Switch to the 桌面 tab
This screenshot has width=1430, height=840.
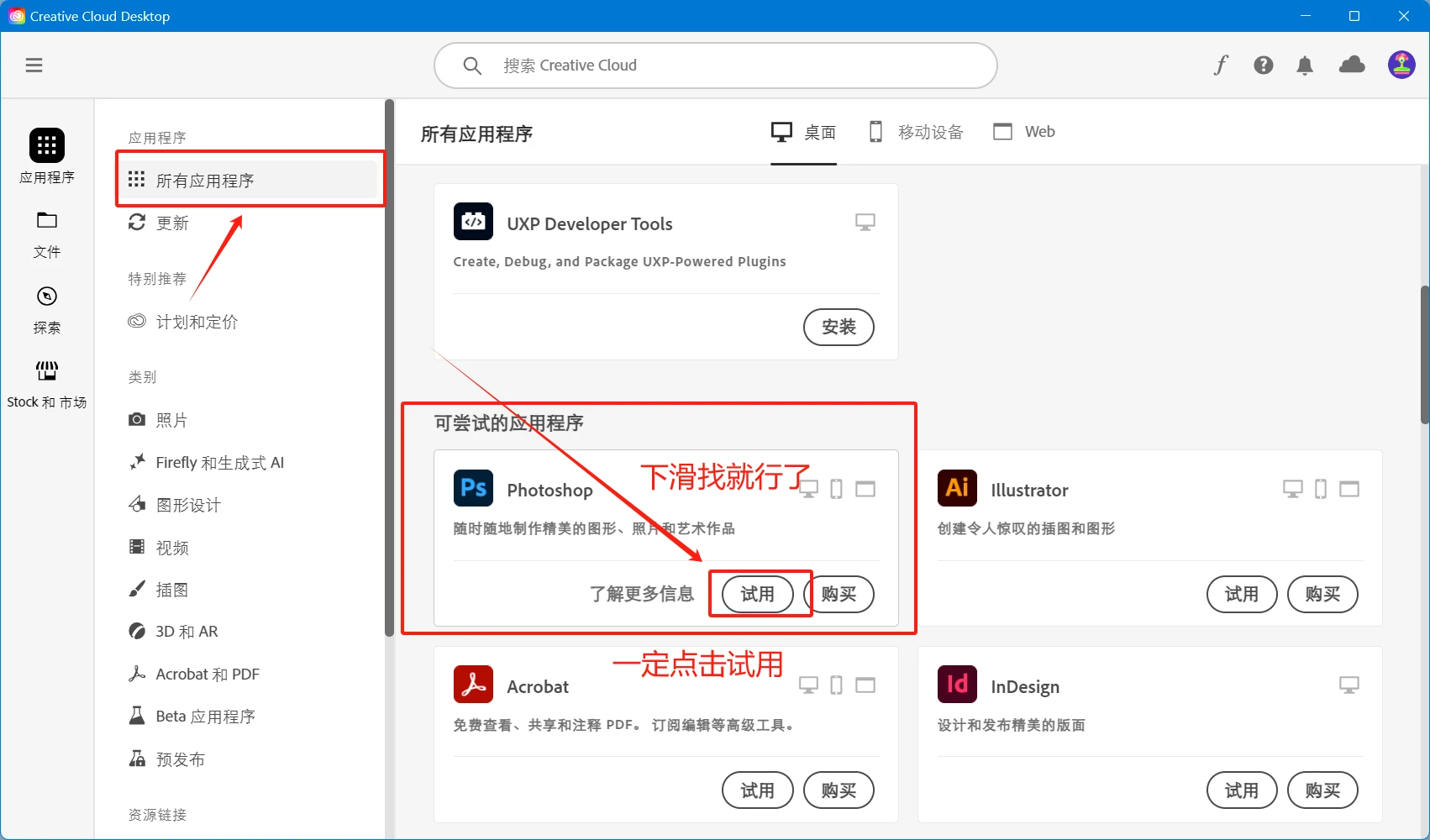(803, 132)
